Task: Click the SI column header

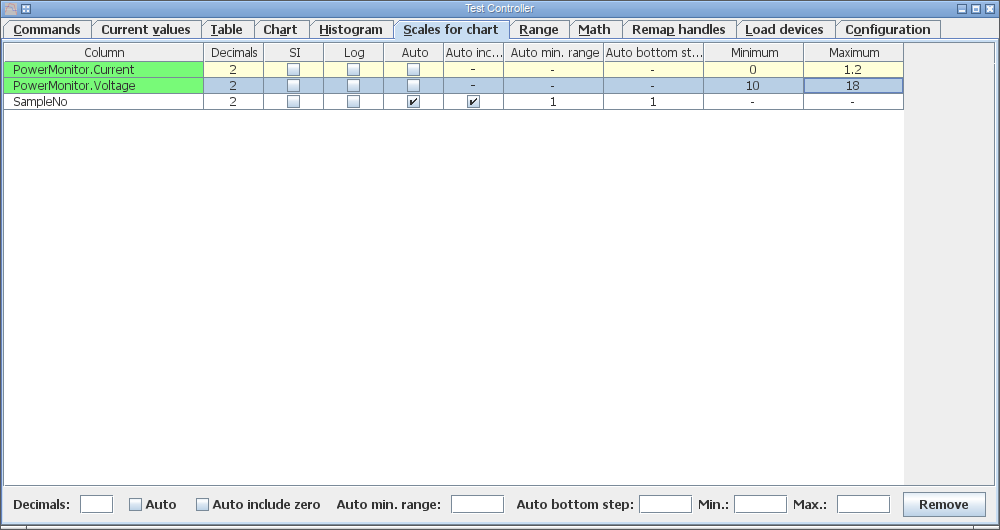Action: click(294, 53)
